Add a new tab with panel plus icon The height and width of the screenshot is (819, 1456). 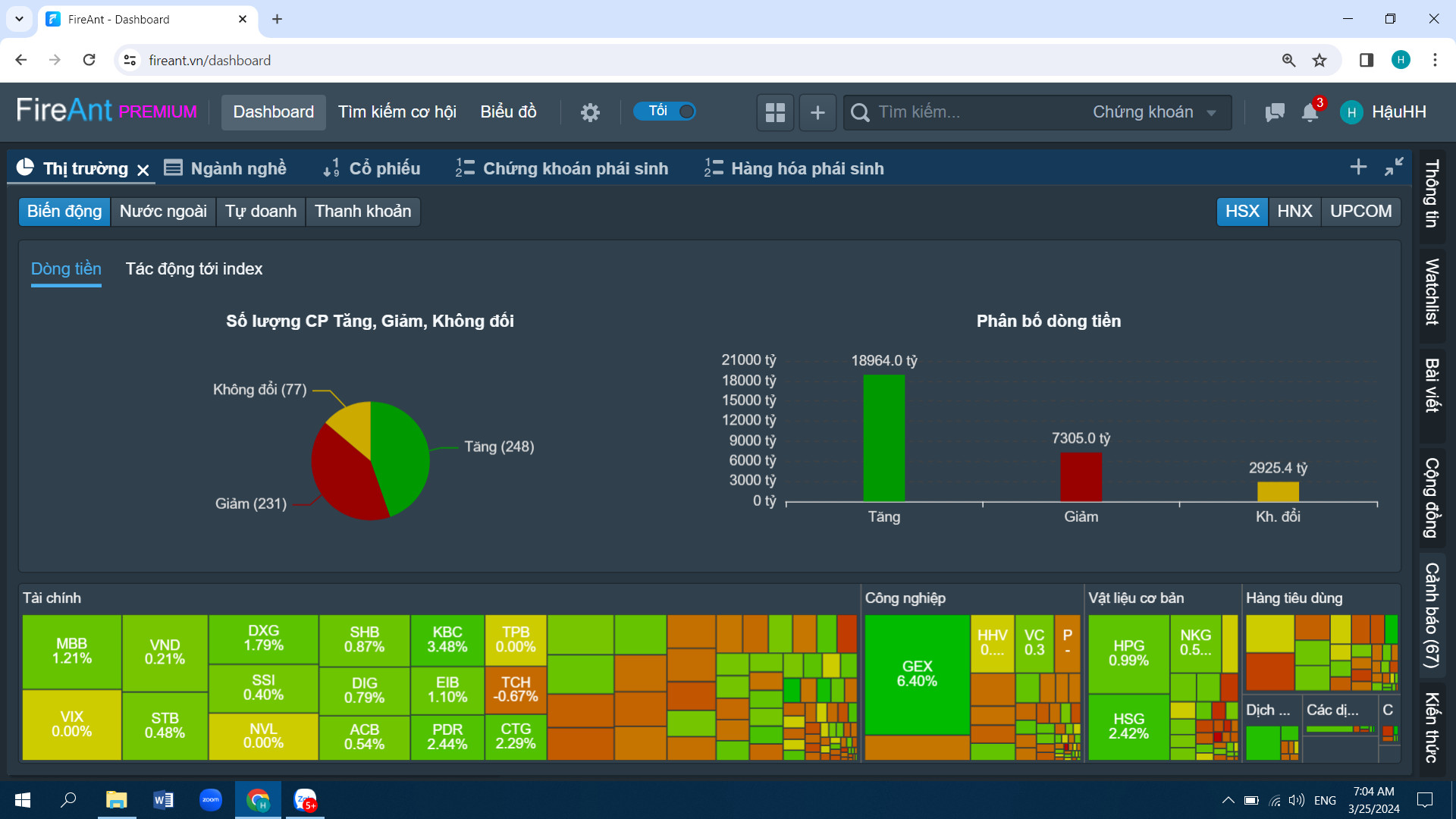tap(1358, 167)
